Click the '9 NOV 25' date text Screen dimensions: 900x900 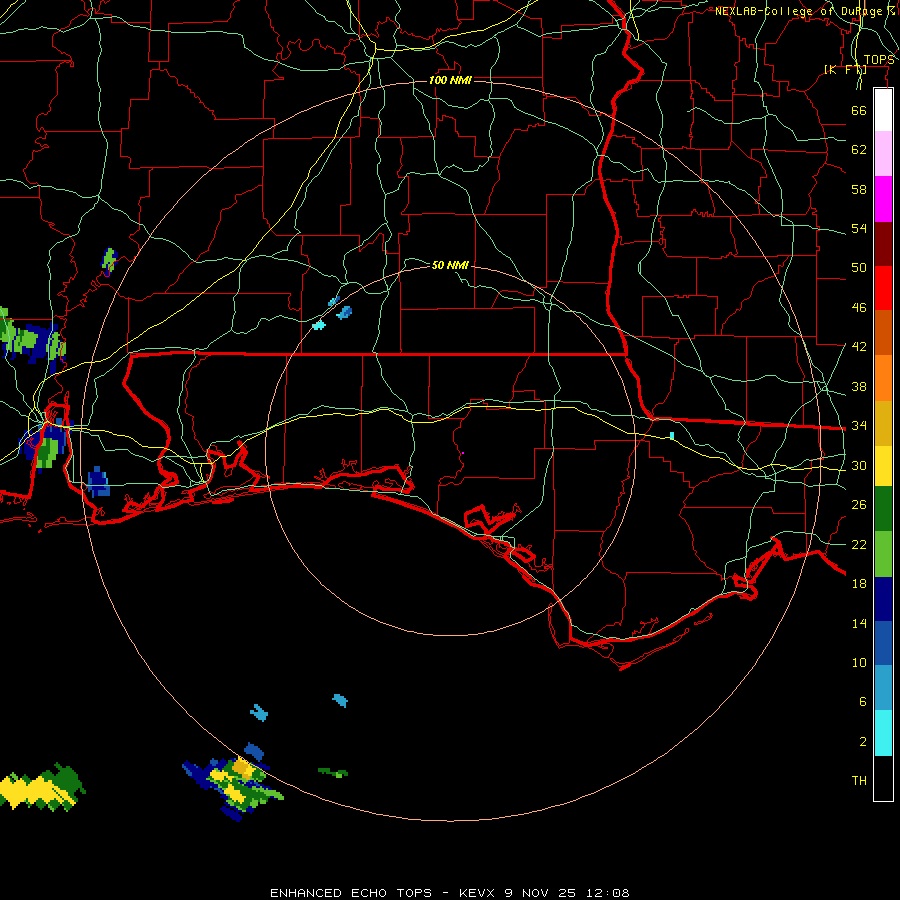(x=541, y=893)
